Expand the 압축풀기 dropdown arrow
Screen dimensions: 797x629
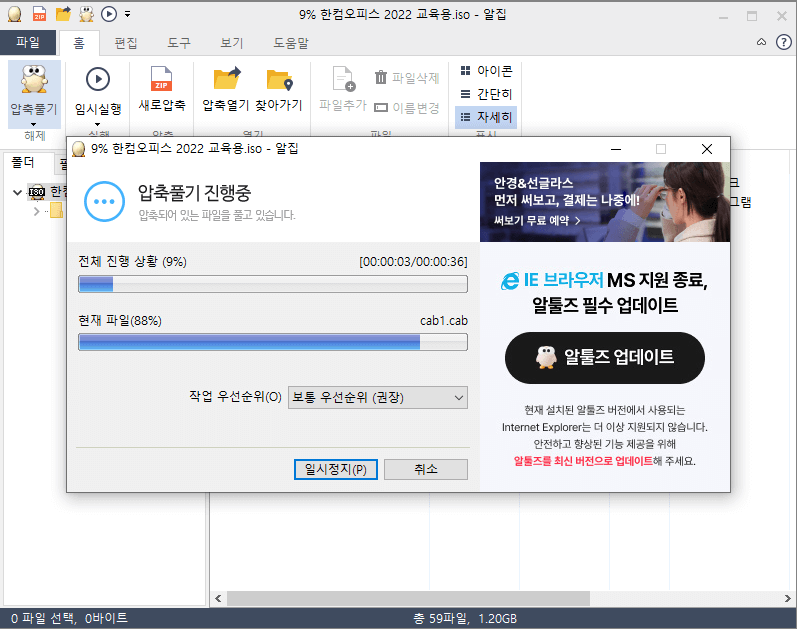[34, 125]
